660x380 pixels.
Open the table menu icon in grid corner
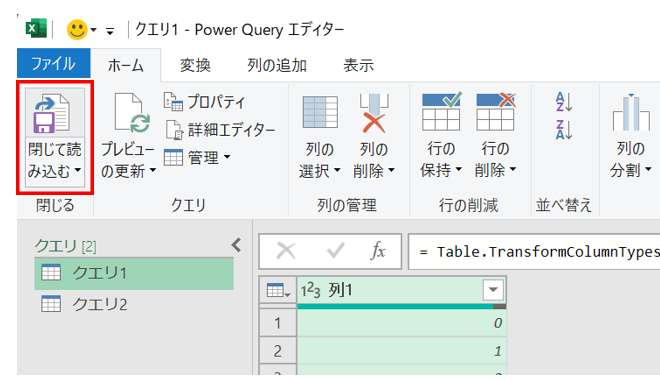pos(278,290)
